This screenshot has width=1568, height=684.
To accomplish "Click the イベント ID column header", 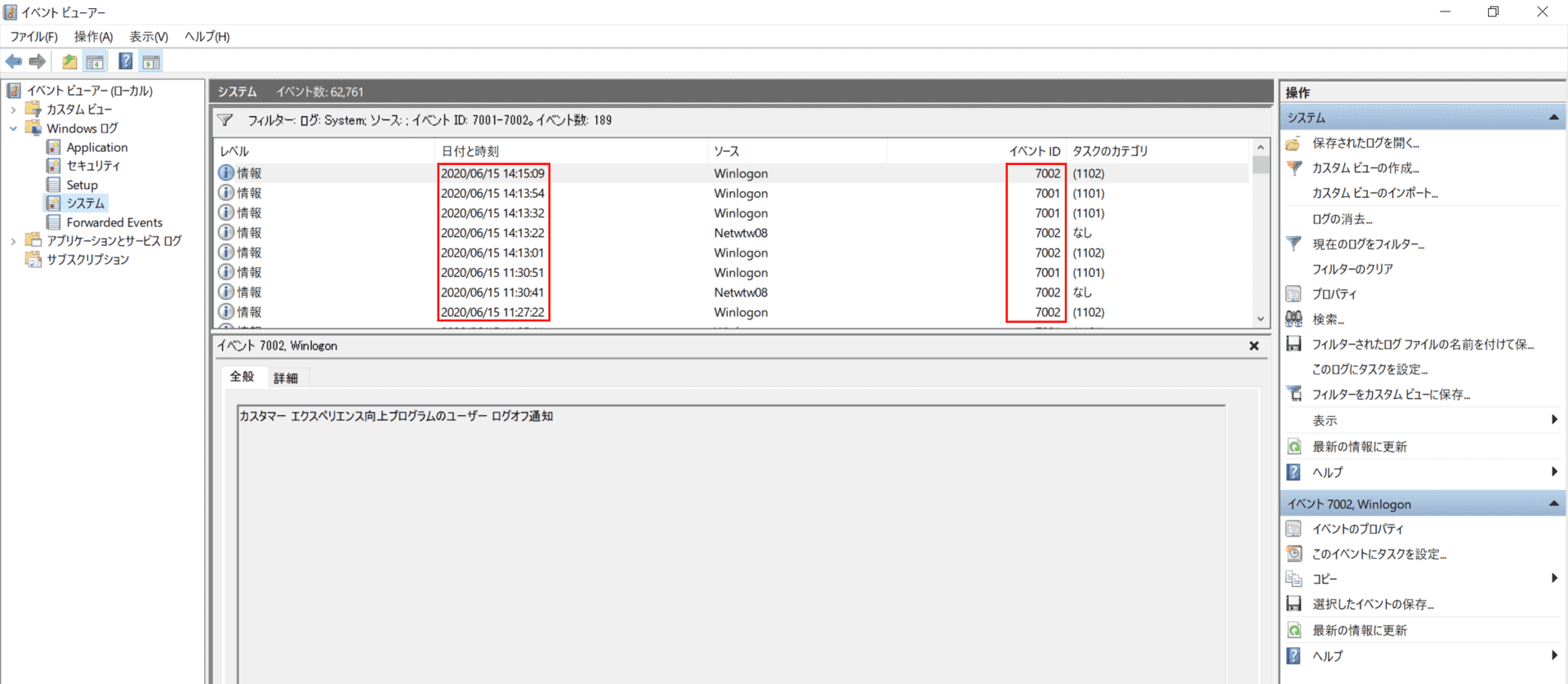I will [x=977, y=151].
